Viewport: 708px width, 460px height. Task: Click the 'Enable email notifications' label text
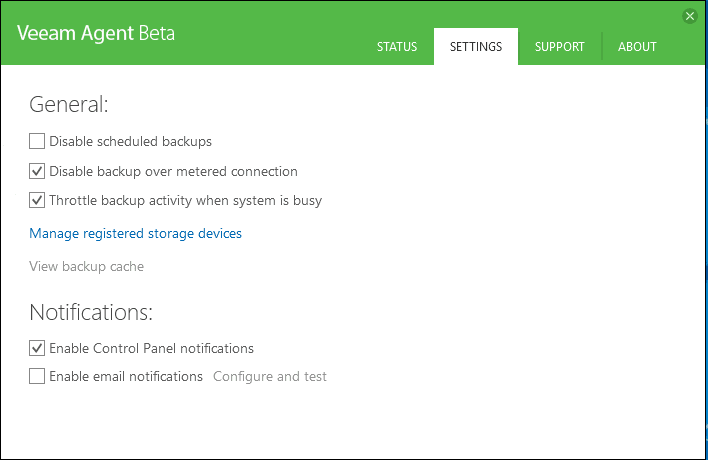point(126,377)
